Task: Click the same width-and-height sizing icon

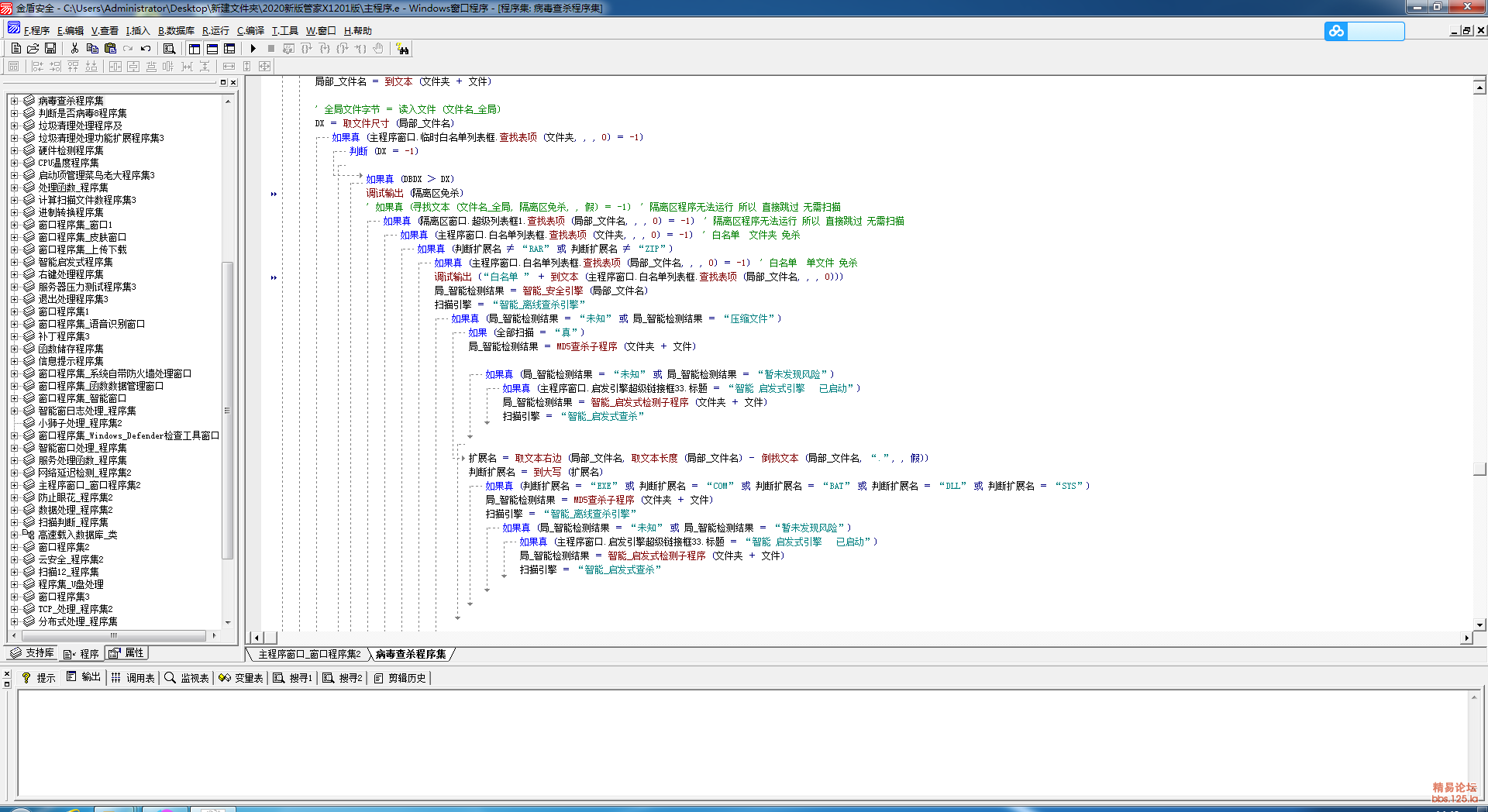Action: point(264,67)
